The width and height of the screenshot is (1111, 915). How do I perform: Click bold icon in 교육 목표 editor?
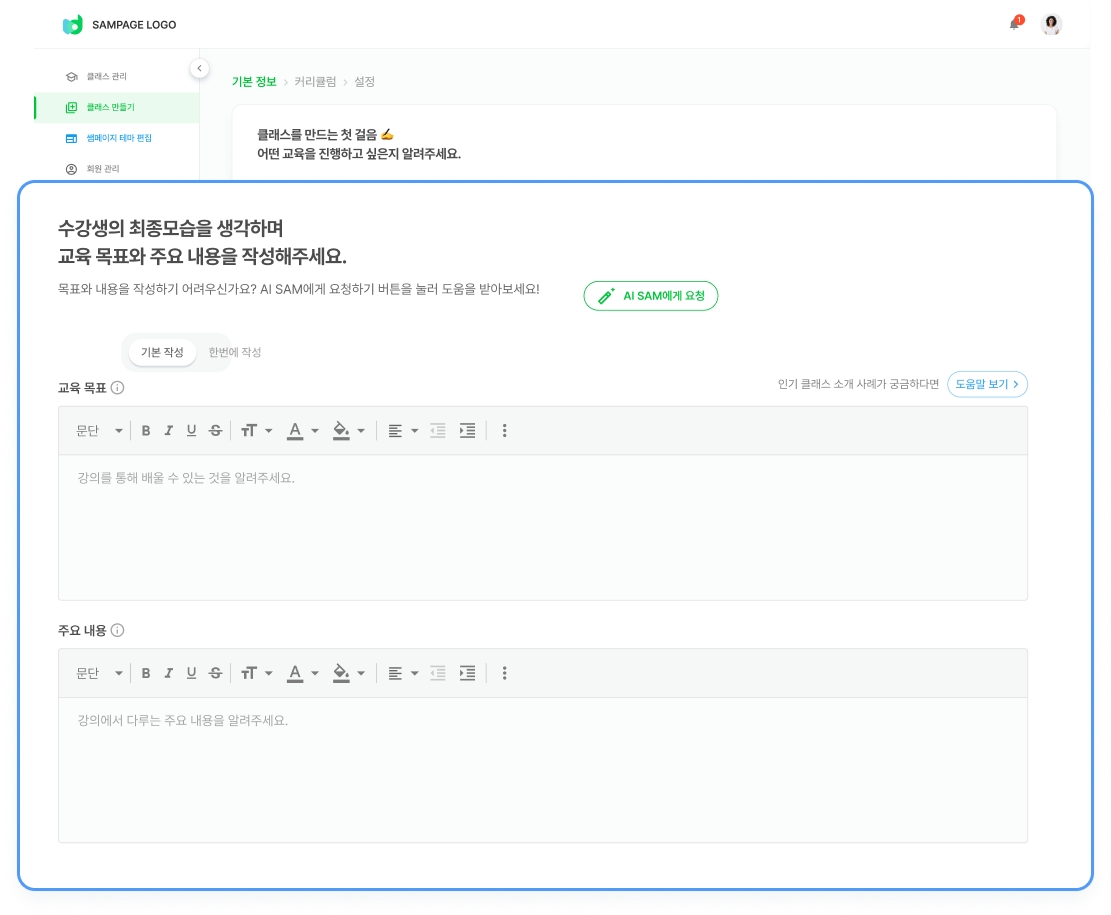click(146, 431)
